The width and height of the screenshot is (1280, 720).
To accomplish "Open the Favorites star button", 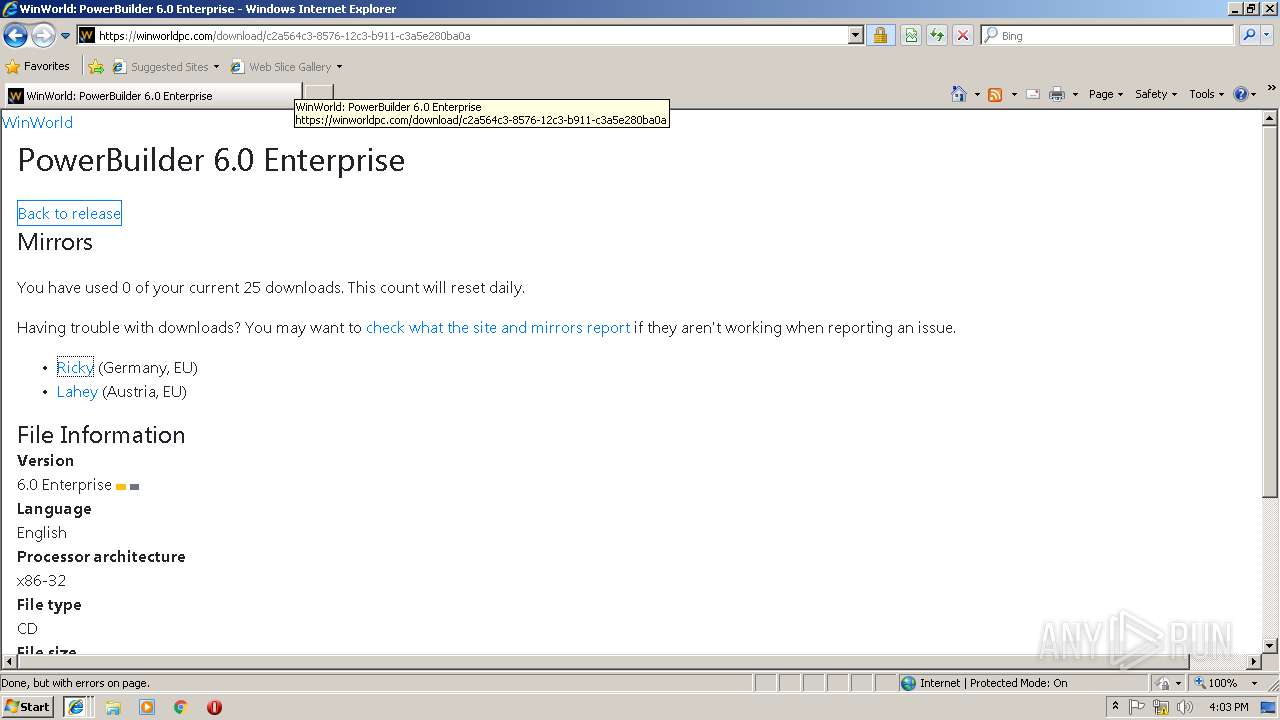I will coord(37,66).
